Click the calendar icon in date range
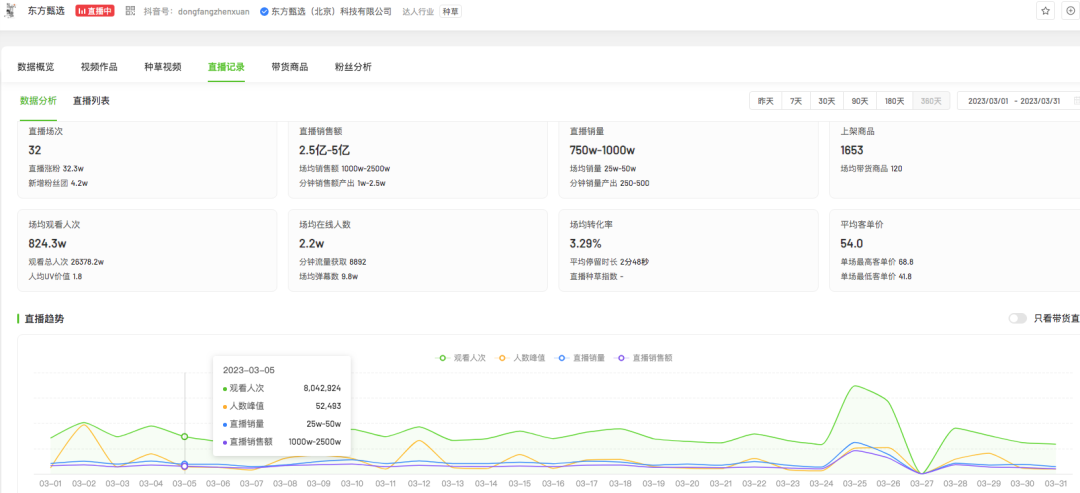 (1076, 101)
